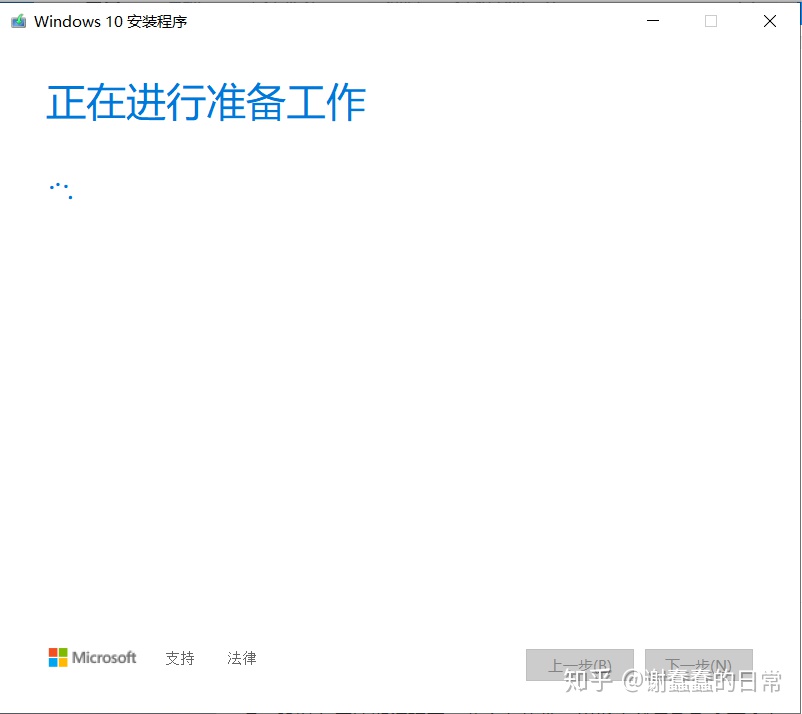Click the 上一步(B) button

(x=580, y=665)
